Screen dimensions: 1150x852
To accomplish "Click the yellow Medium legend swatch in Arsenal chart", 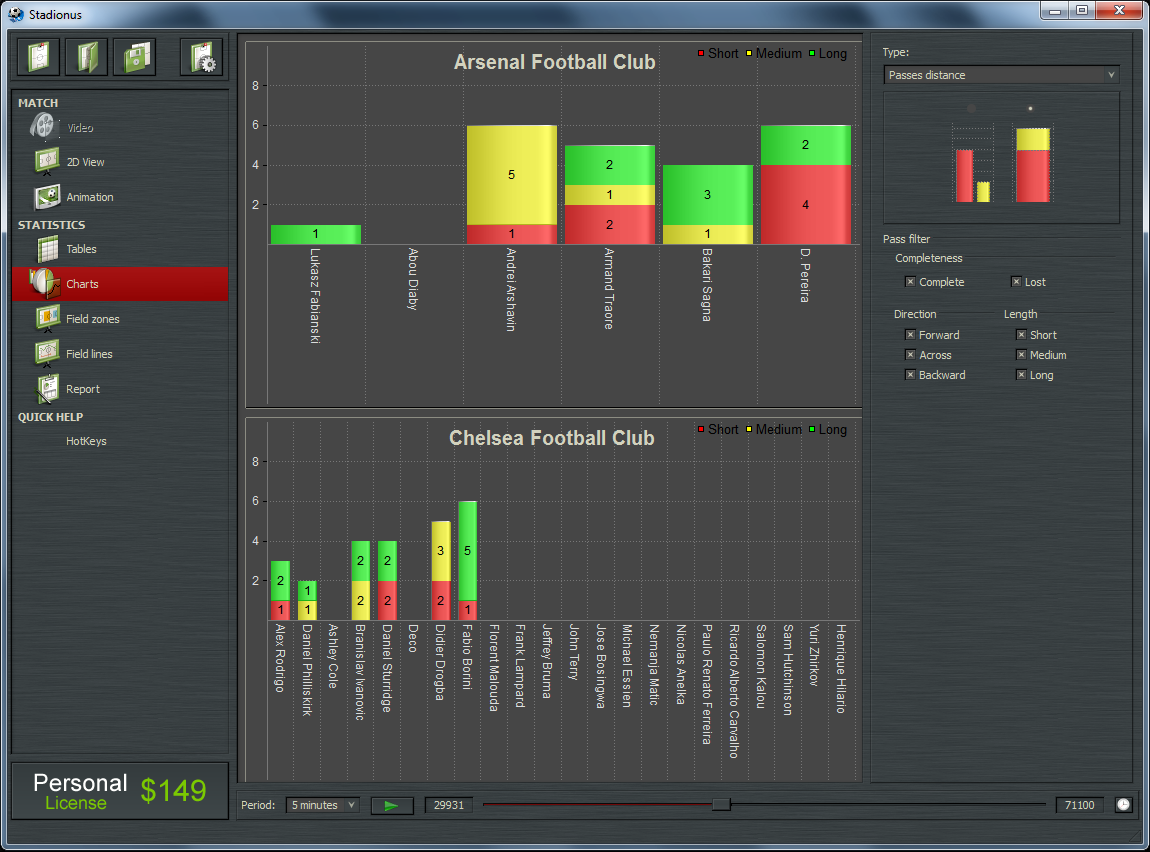I will [x=749, y=54].
